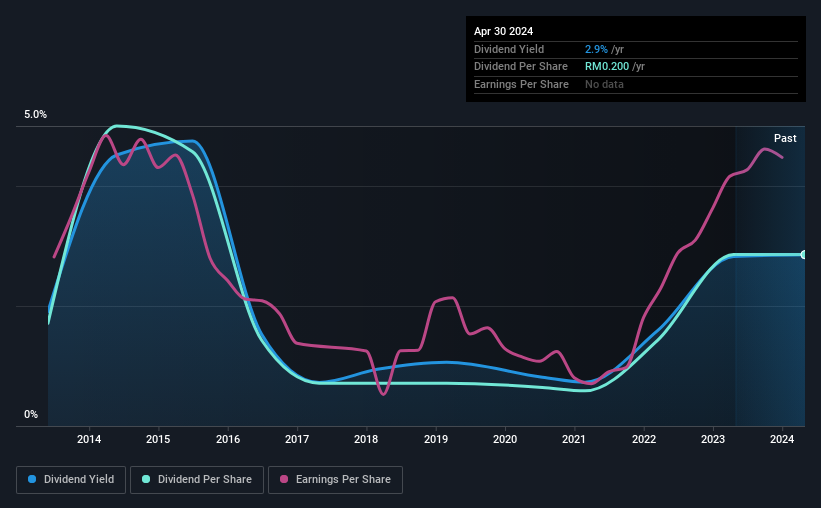Screen dimensions: 821x508
Task: Click the 5.0% y-axis label
Action: [x=35, y=114]
